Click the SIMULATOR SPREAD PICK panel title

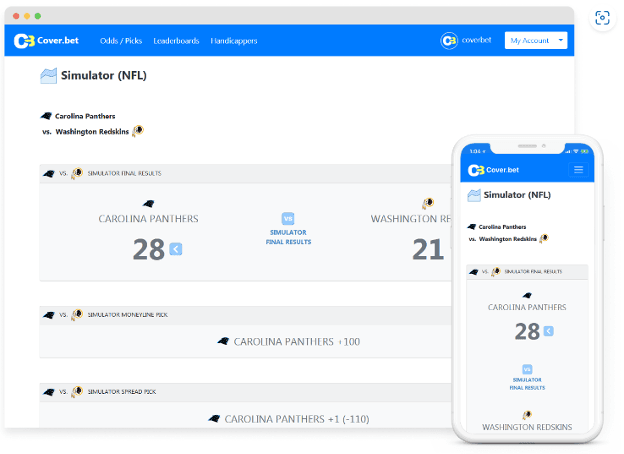(122, 392)
